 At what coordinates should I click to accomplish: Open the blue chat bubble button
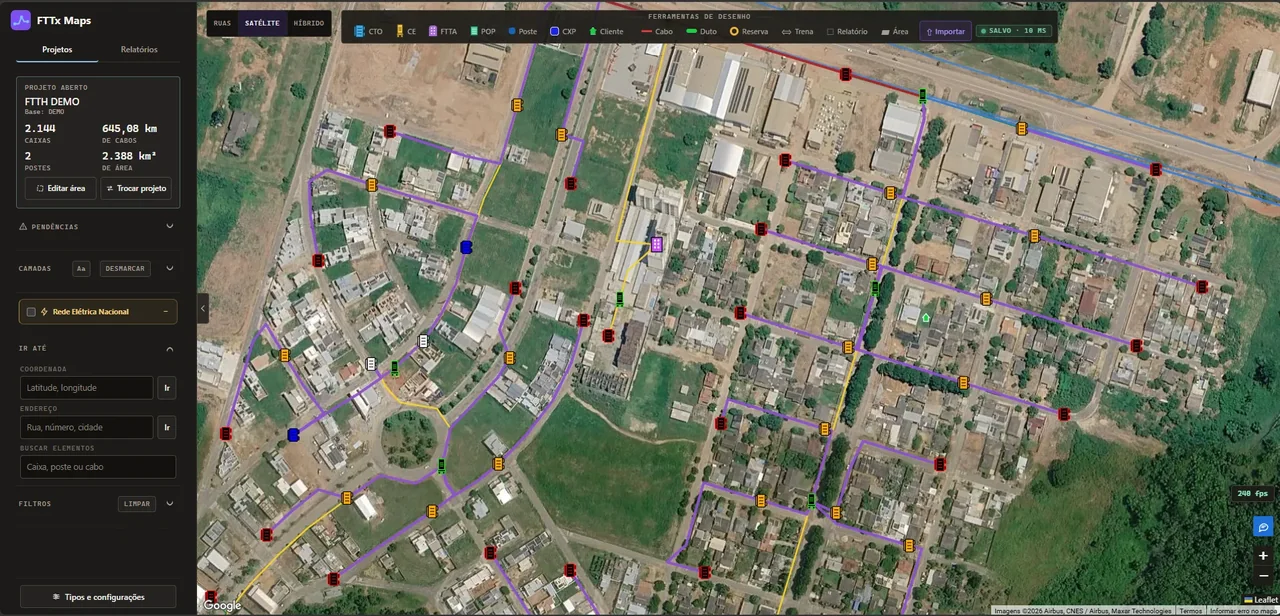pyautogui.click(x=1263, y=527)
